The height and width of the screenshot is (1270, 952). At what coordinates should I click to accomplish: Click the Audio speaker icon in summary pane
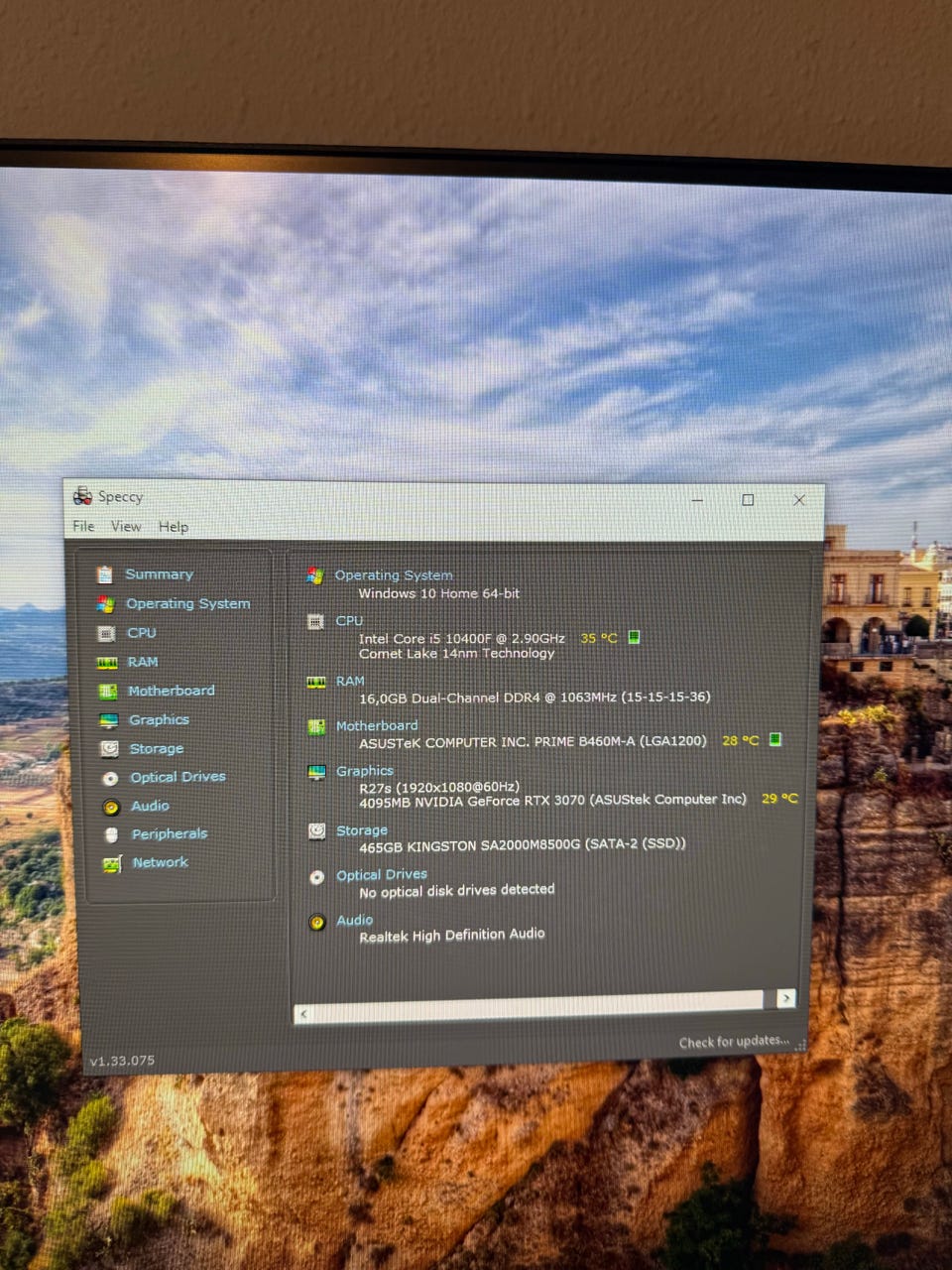tap(317, 923)
